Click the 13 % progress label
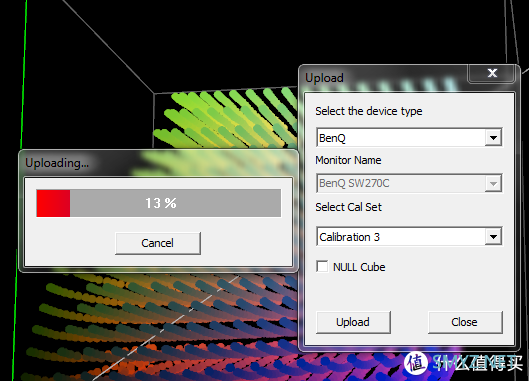 point(161,203)
